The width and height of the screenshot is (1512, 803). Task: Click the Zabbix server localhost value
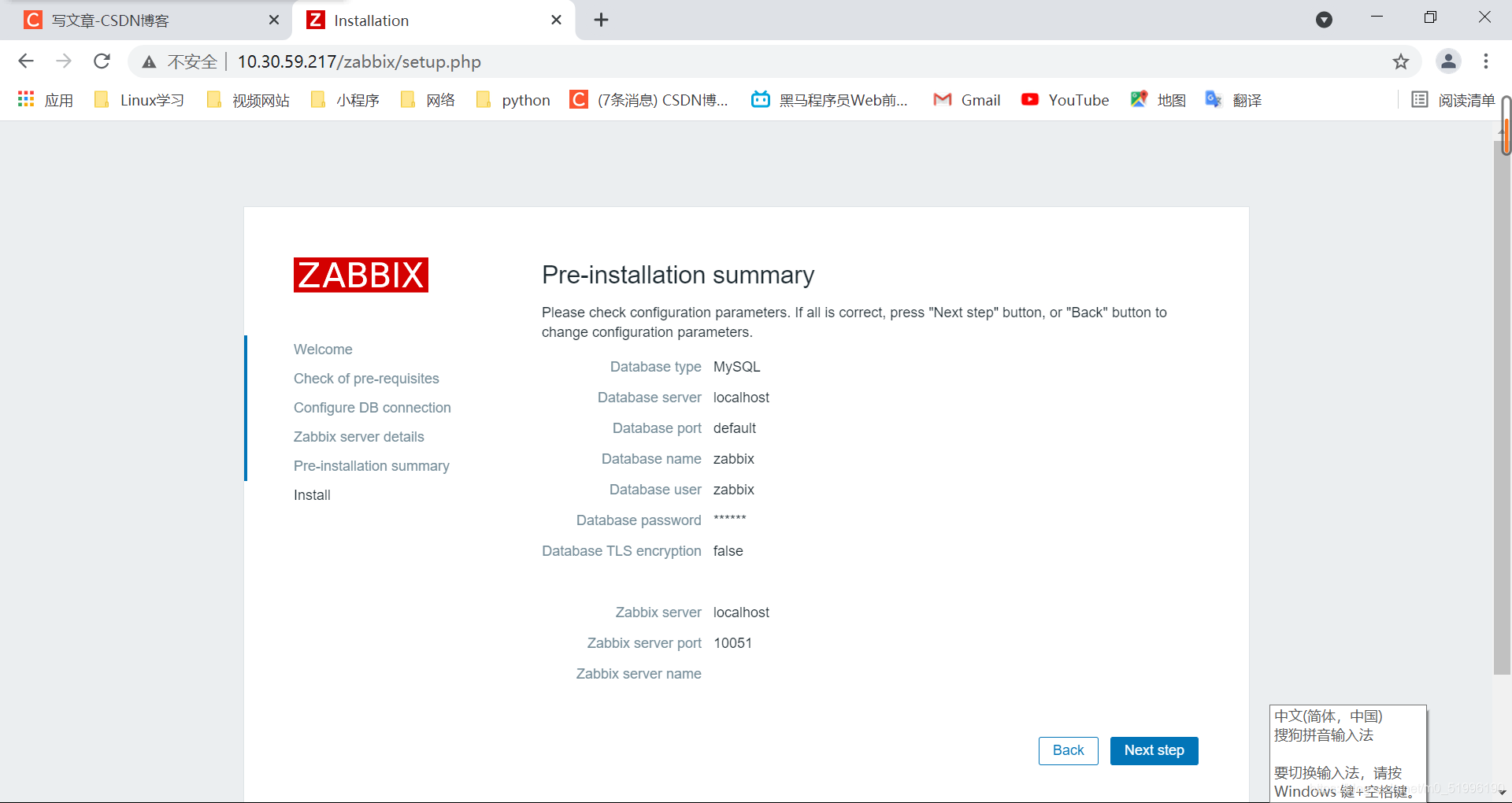[x=741, y=612]
